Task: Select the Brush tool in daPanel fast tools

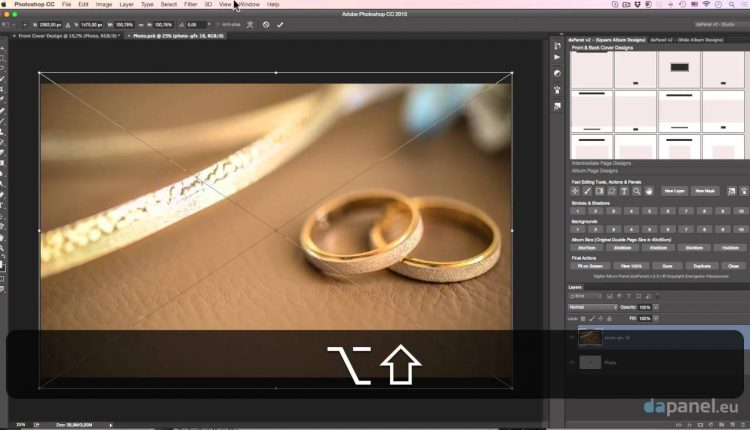Action: (587, 191)
